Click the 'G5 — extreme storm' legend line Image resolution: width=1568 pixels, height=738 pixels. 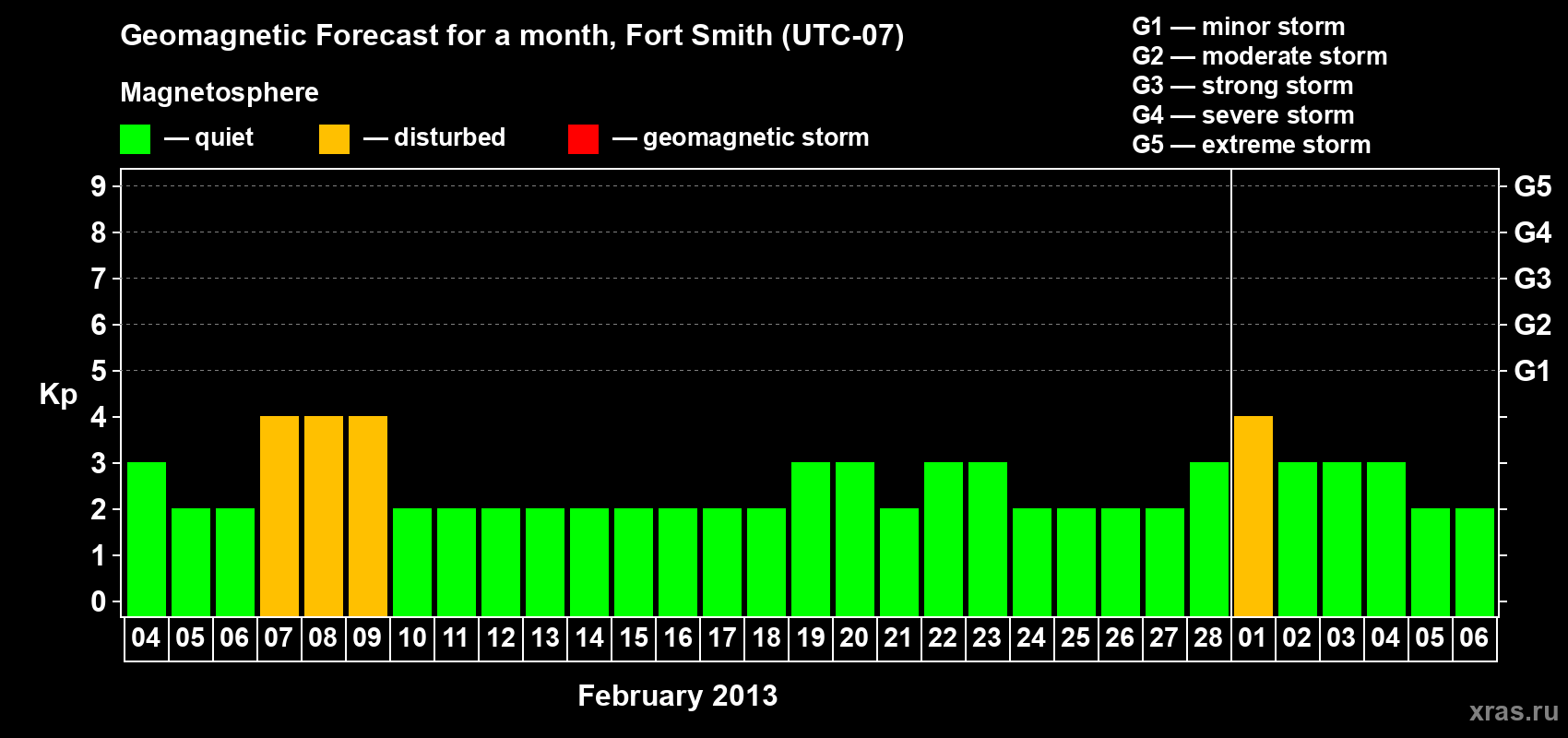tap(1251, 145)
